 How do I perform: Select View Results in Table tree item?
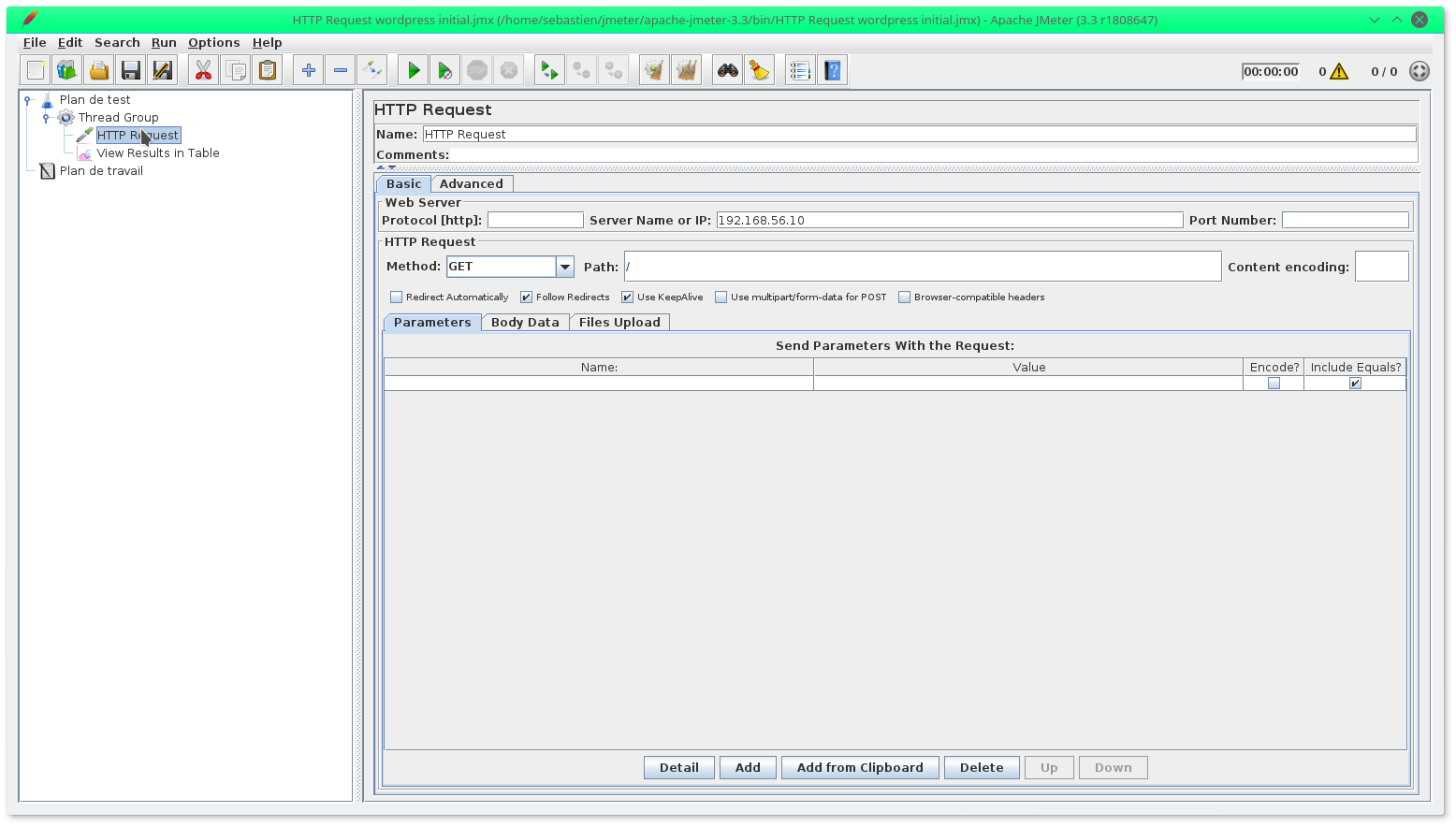coord(158,153)
